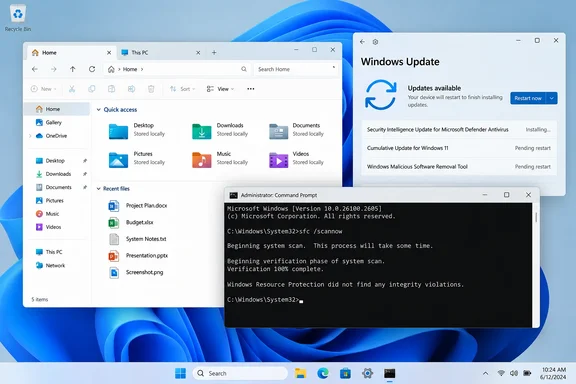Open the View dropdown in File Explorer
576x384 pixels.
tap(220, 89)
